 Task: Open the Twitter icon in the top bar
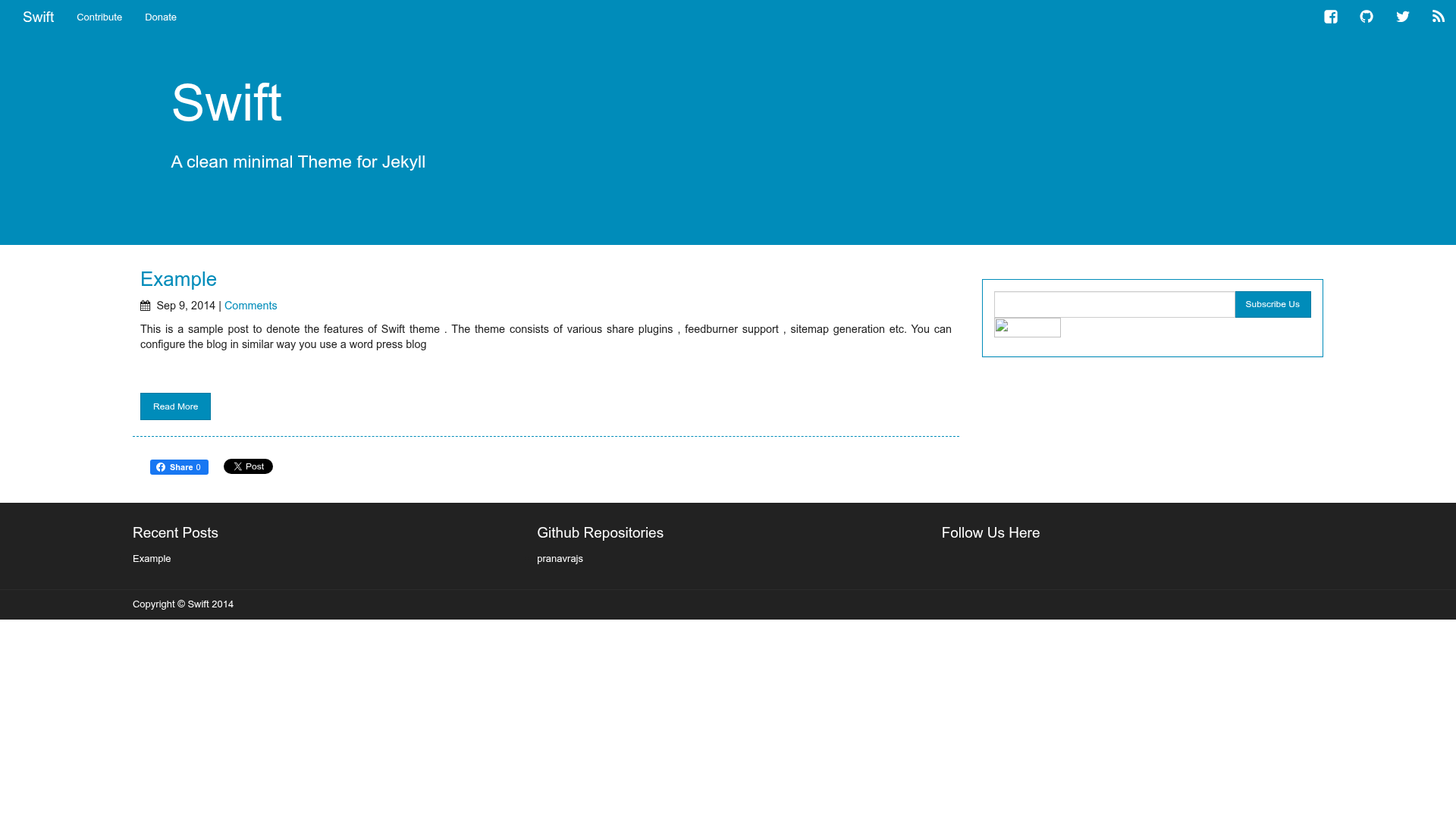coord(1403,17)
